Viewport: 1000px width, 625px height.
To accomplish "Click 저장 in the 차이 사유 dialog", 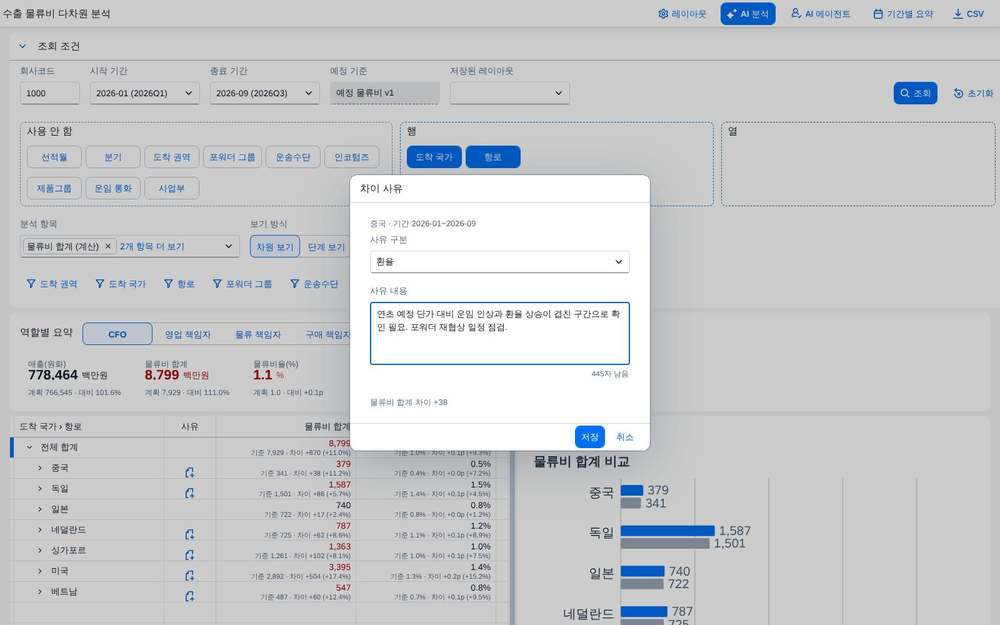I will tap(589, 437).
